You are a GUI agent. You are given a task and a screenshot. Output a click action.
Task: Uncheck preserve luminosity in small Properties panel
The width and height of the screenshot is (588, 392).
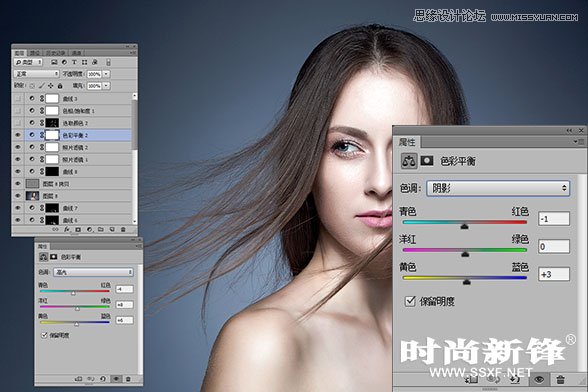(x=44, y=335)
